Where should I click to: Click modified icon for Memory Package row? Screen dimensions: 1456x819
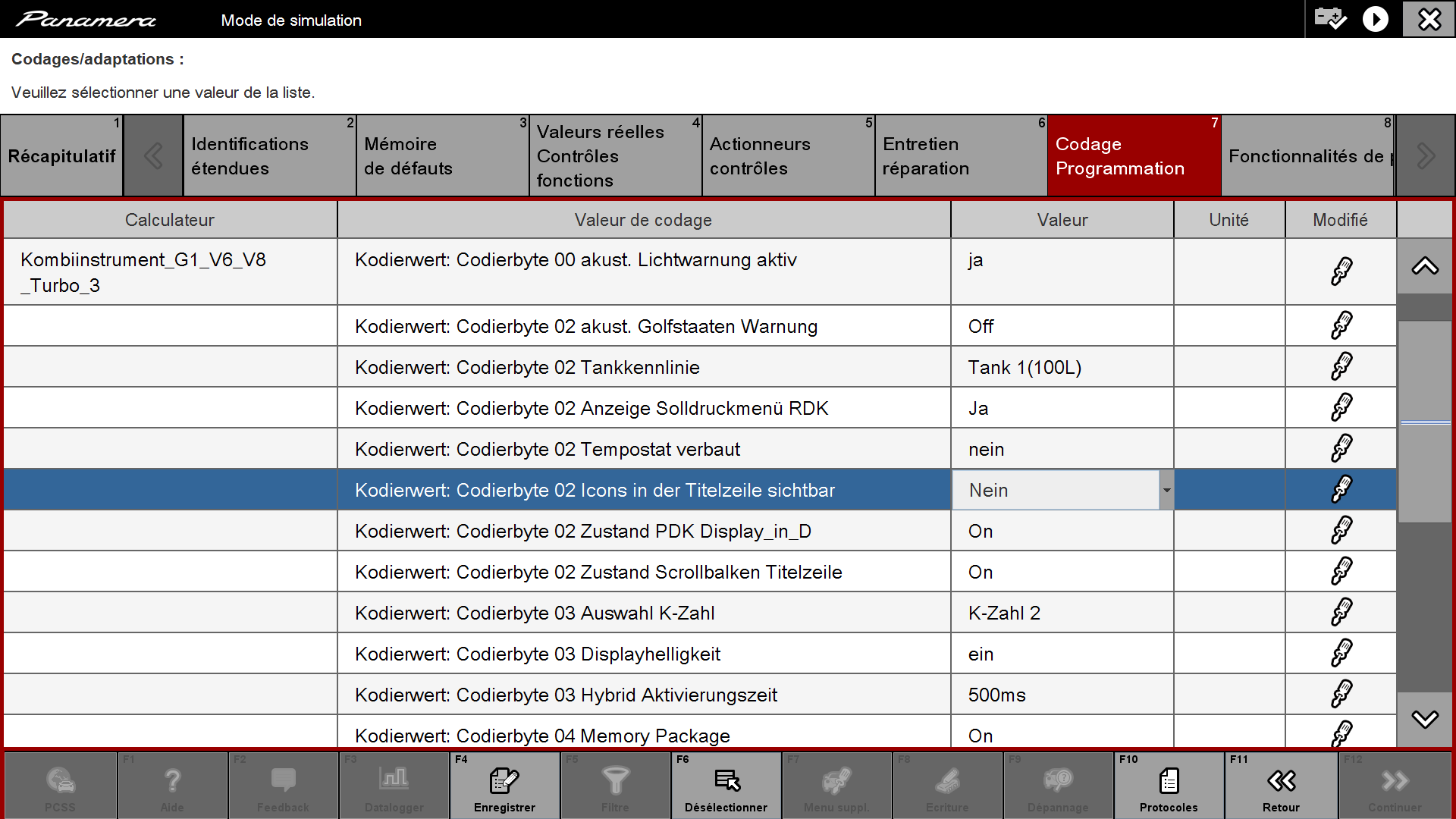pos(1341,733)
